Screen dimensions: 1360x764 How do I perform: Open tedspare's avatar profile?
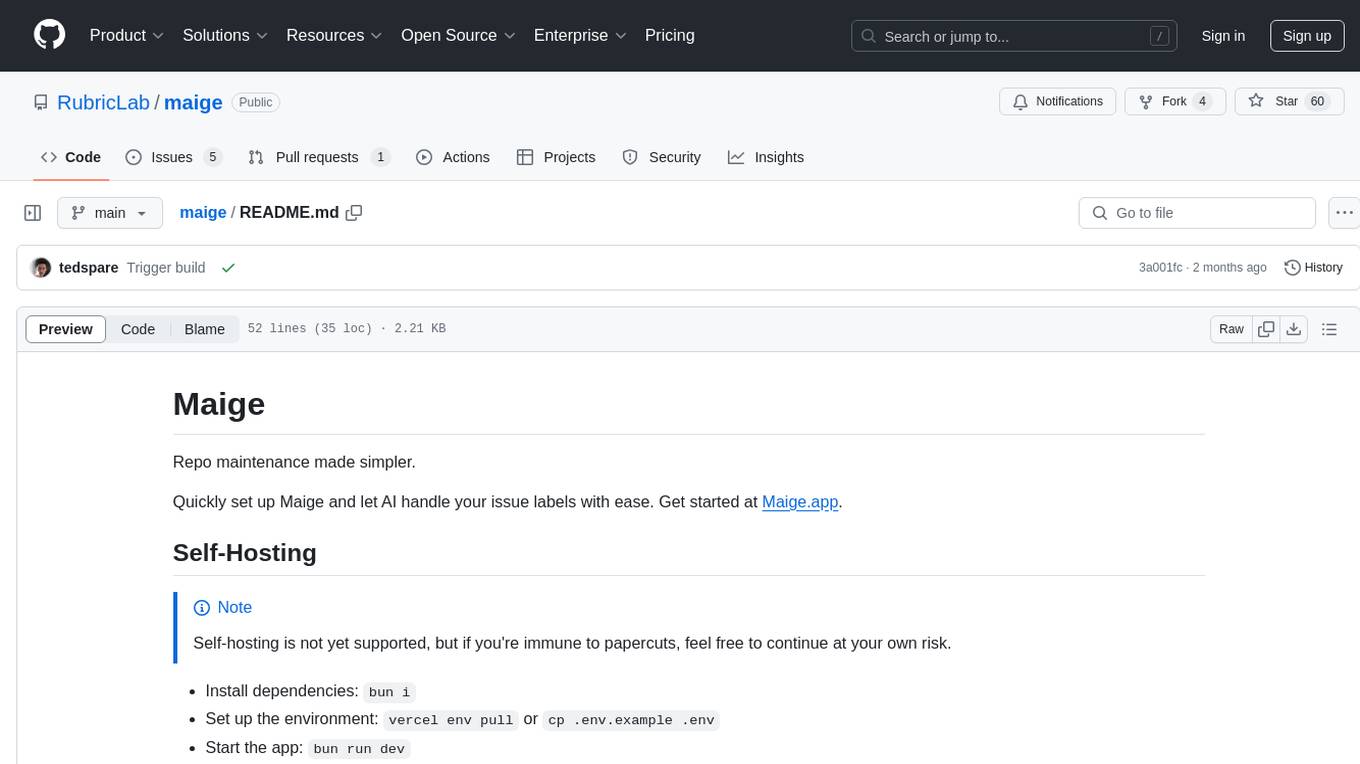[41, 268]
